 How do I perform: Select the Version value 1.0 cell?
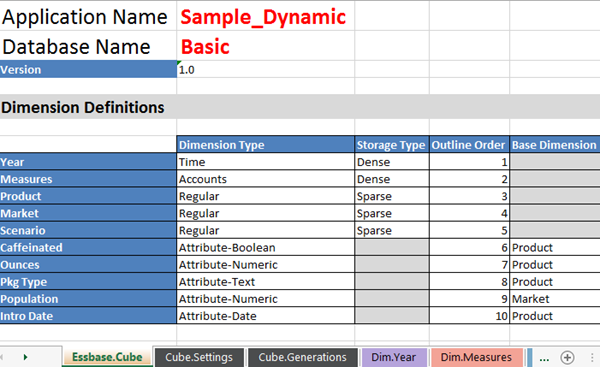coord(266,70)
